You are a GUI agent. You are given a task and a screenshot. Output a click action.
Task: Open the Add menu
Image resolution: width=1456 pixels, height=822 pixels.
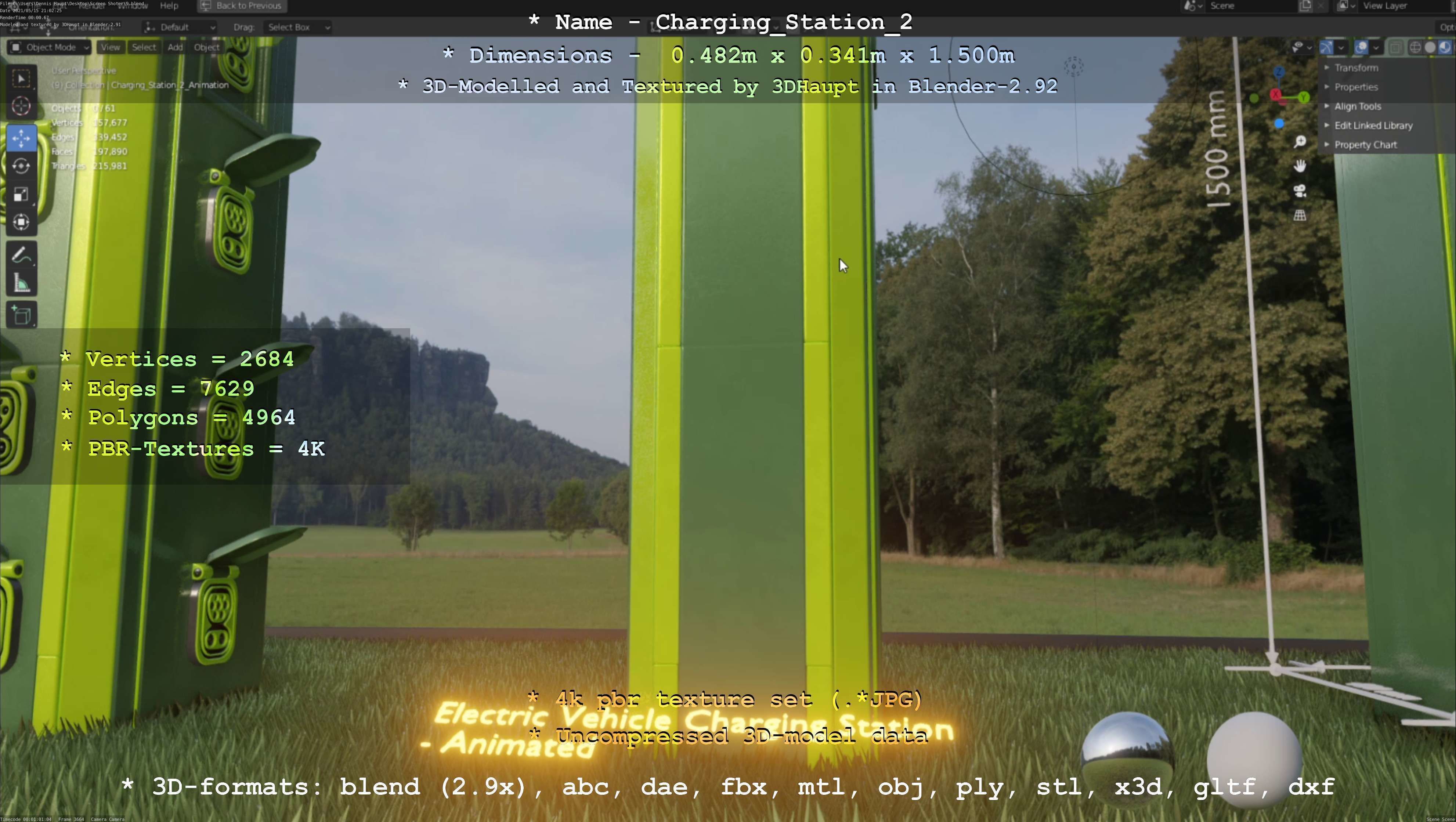[175, 47]
